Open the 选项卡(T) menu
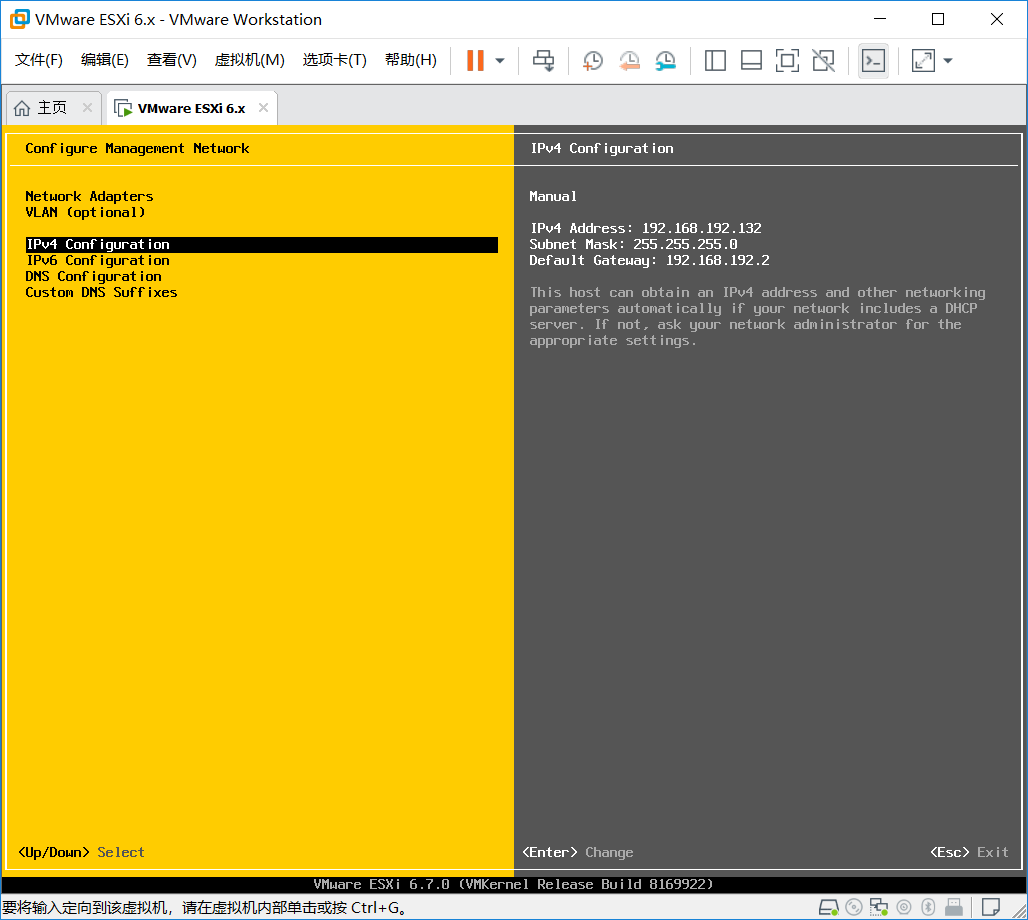Image resolution: width=1028 pixels, height=920 pixels. click(x=334, y=60)
